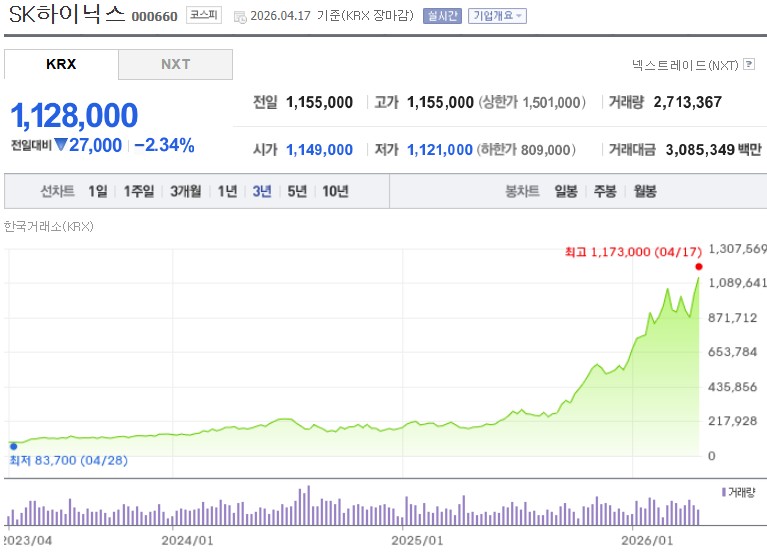
Task: Show the 일봉 daily candle chart
Action: click(566, 191)
